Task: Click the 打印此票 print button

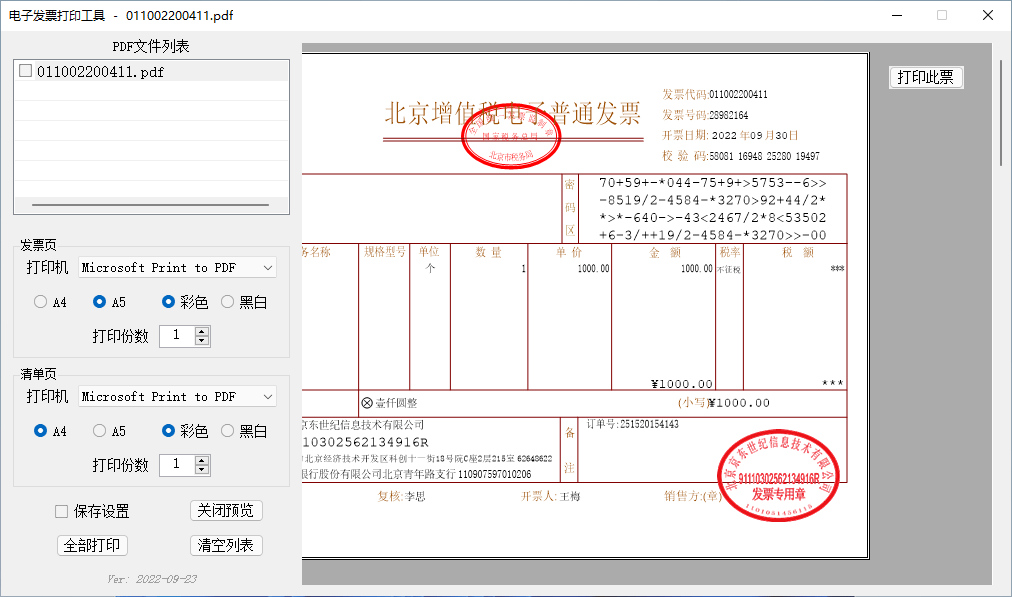Action: point(925,77)
